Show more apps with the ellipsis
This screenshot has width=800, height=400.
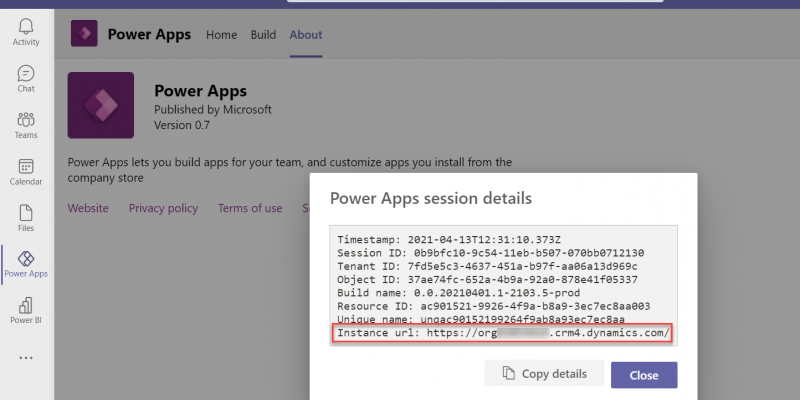(x=26, y=358)
